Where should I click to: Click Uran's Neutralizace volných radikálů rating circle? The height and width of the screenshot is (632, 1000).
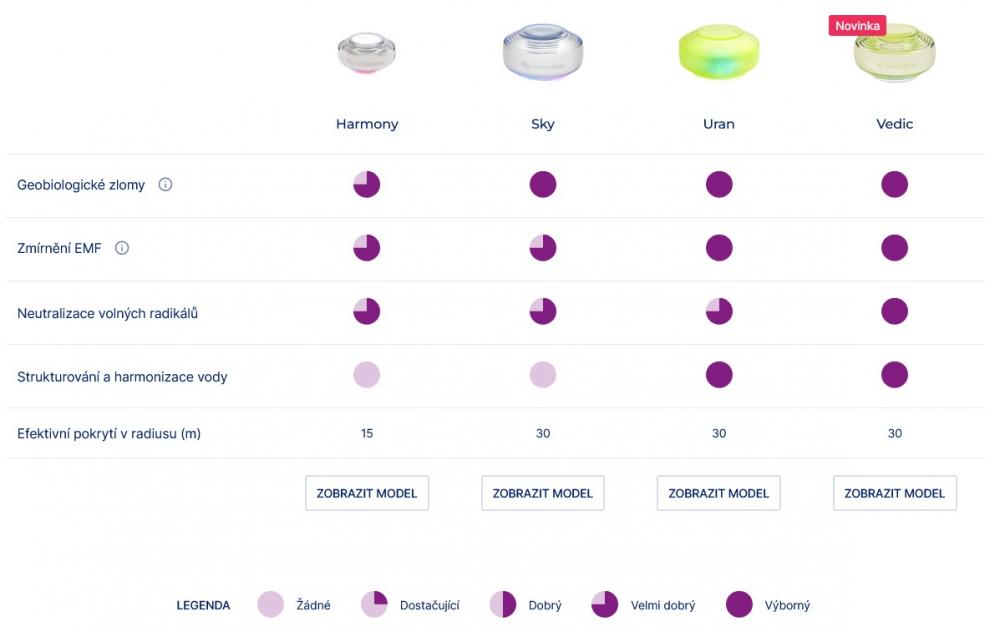[719, 311]
